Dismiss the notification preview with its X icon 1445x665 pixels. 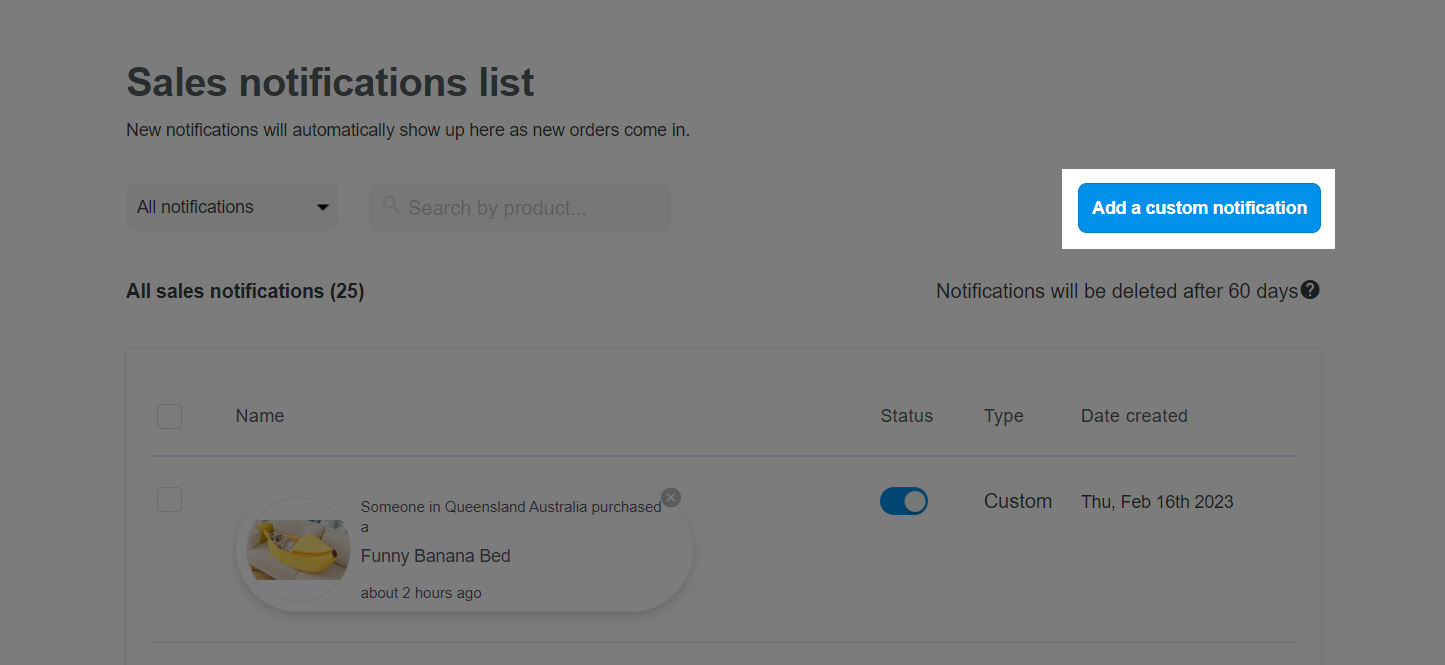671,497
